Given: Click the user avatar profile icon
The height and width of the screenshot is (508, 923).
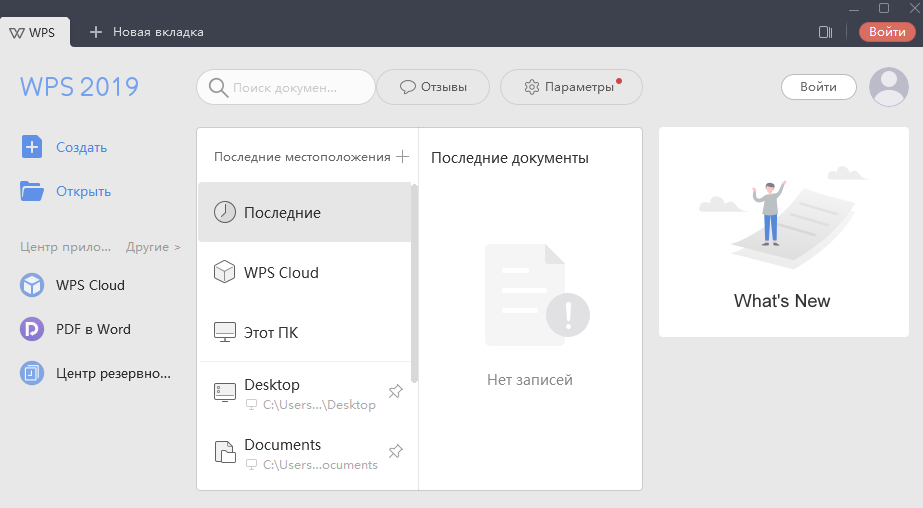Looking at the screenshot, I should click(888, 87).
